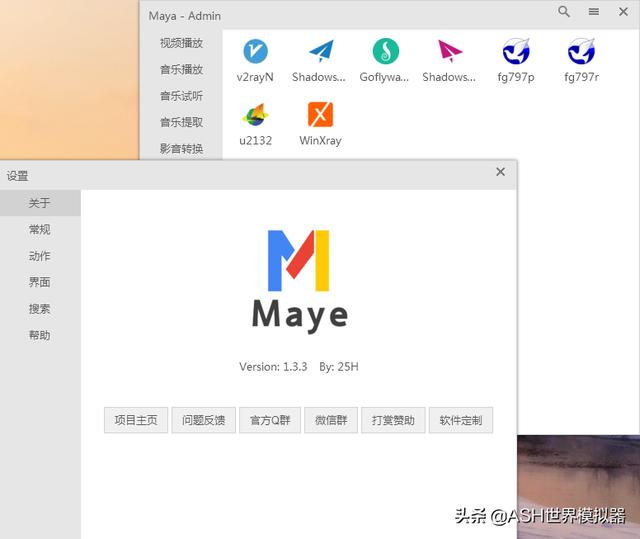Click the Maya - Admin window title
The height and width of the screenshot is (539, 640).
pos(184,16)
